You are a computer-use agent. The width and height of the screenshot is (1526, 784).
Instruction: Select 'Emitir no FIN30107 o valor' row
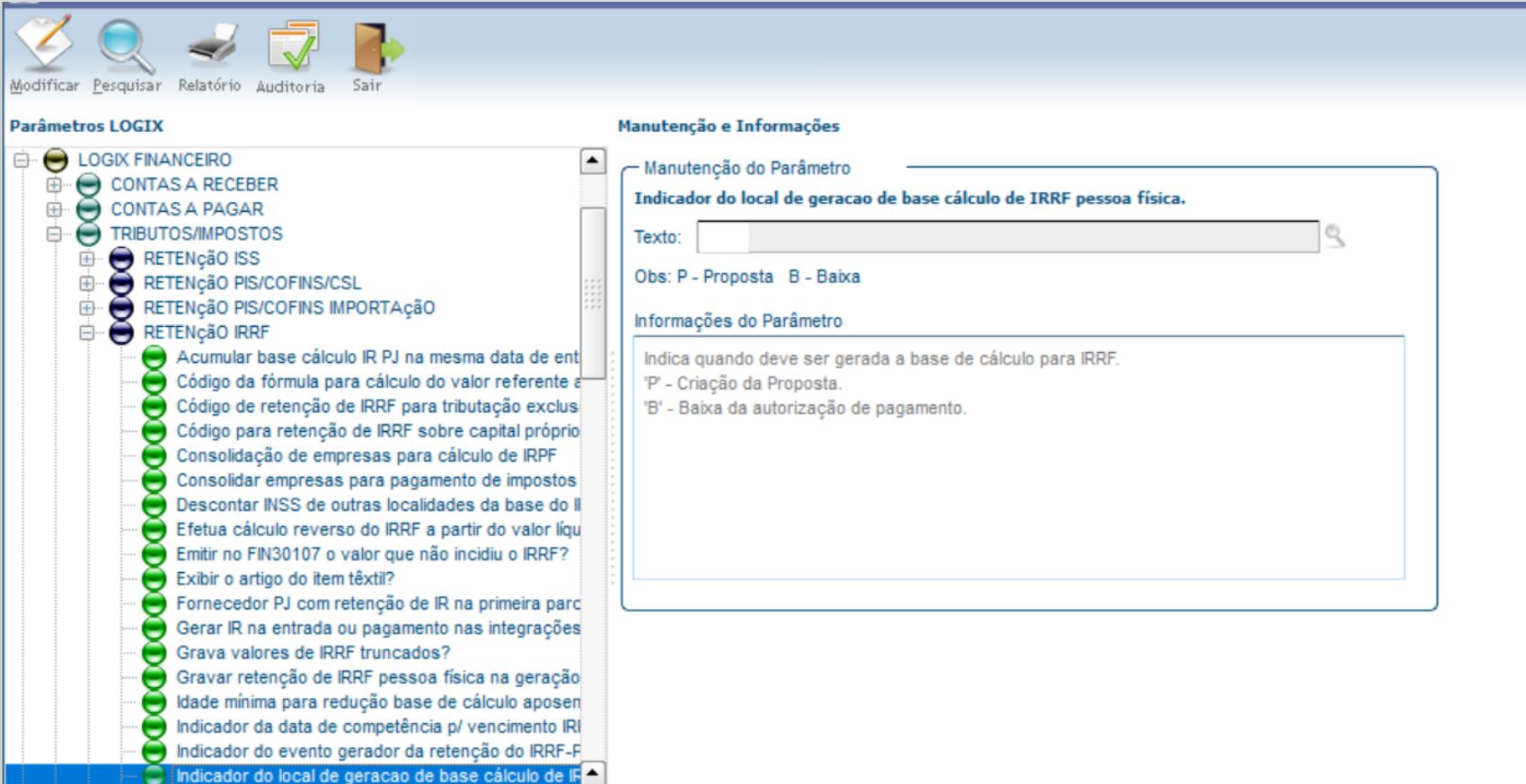(372, 555)
